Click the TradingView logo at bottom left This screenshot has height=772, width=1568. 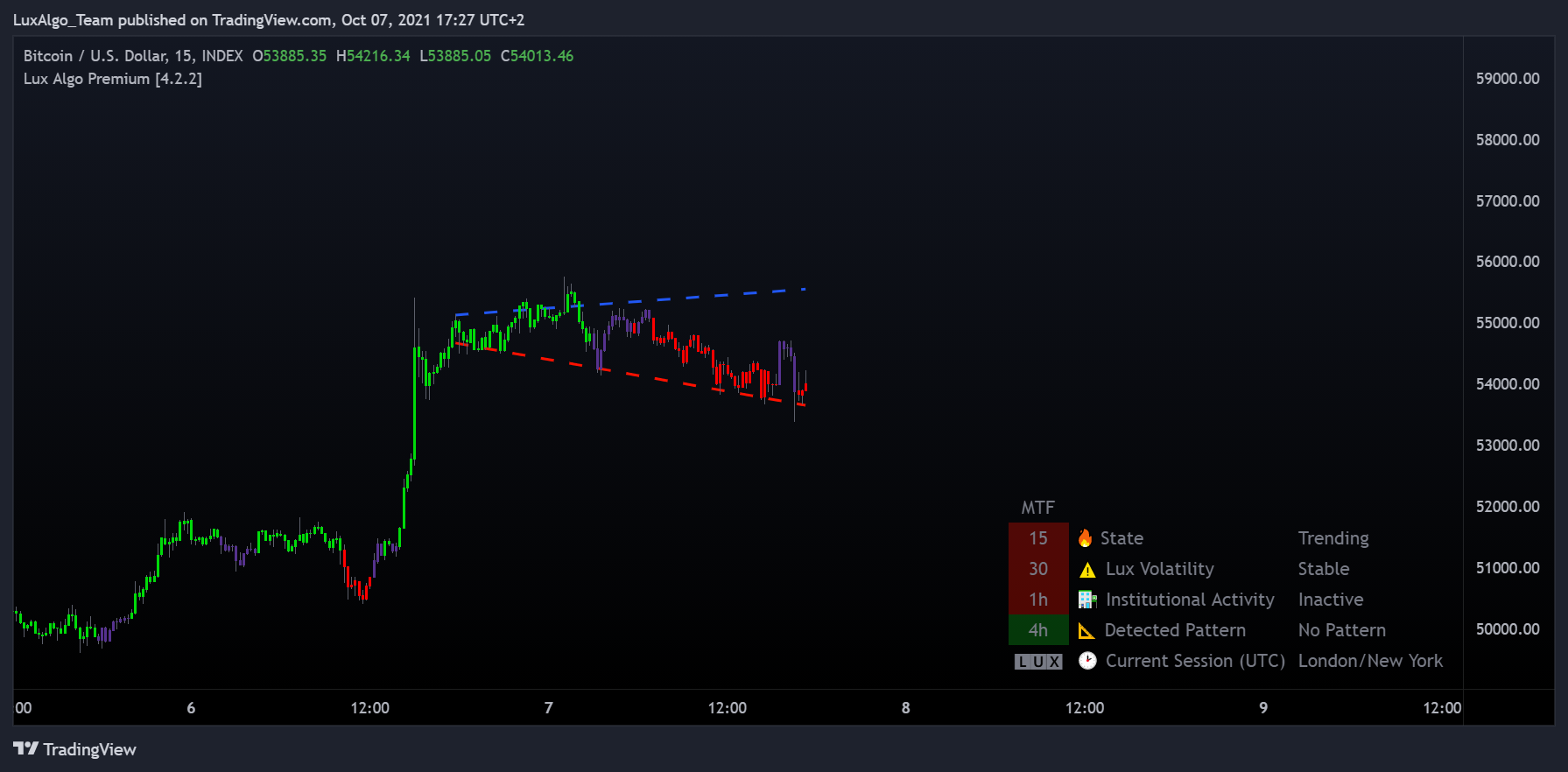pos(75,749)
